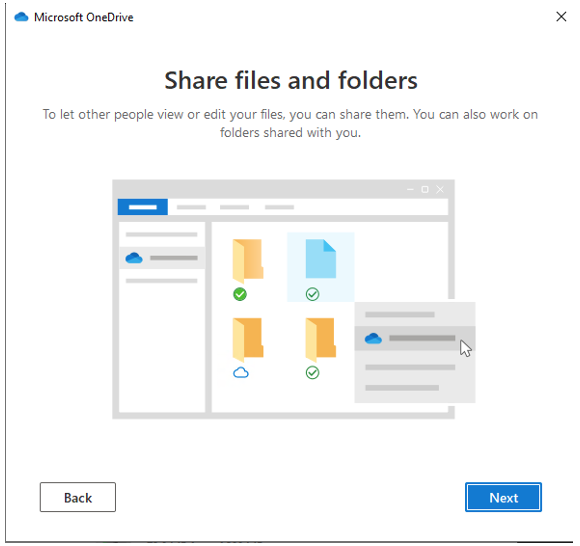Select the top-left yellow folder icon

pyautogui.click(x=248, y=260)
